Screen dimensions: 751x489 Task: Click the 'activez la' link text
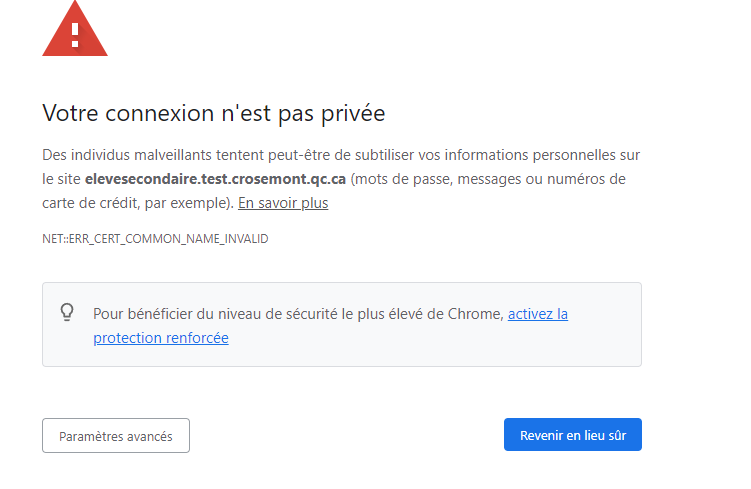pos(537,314)
